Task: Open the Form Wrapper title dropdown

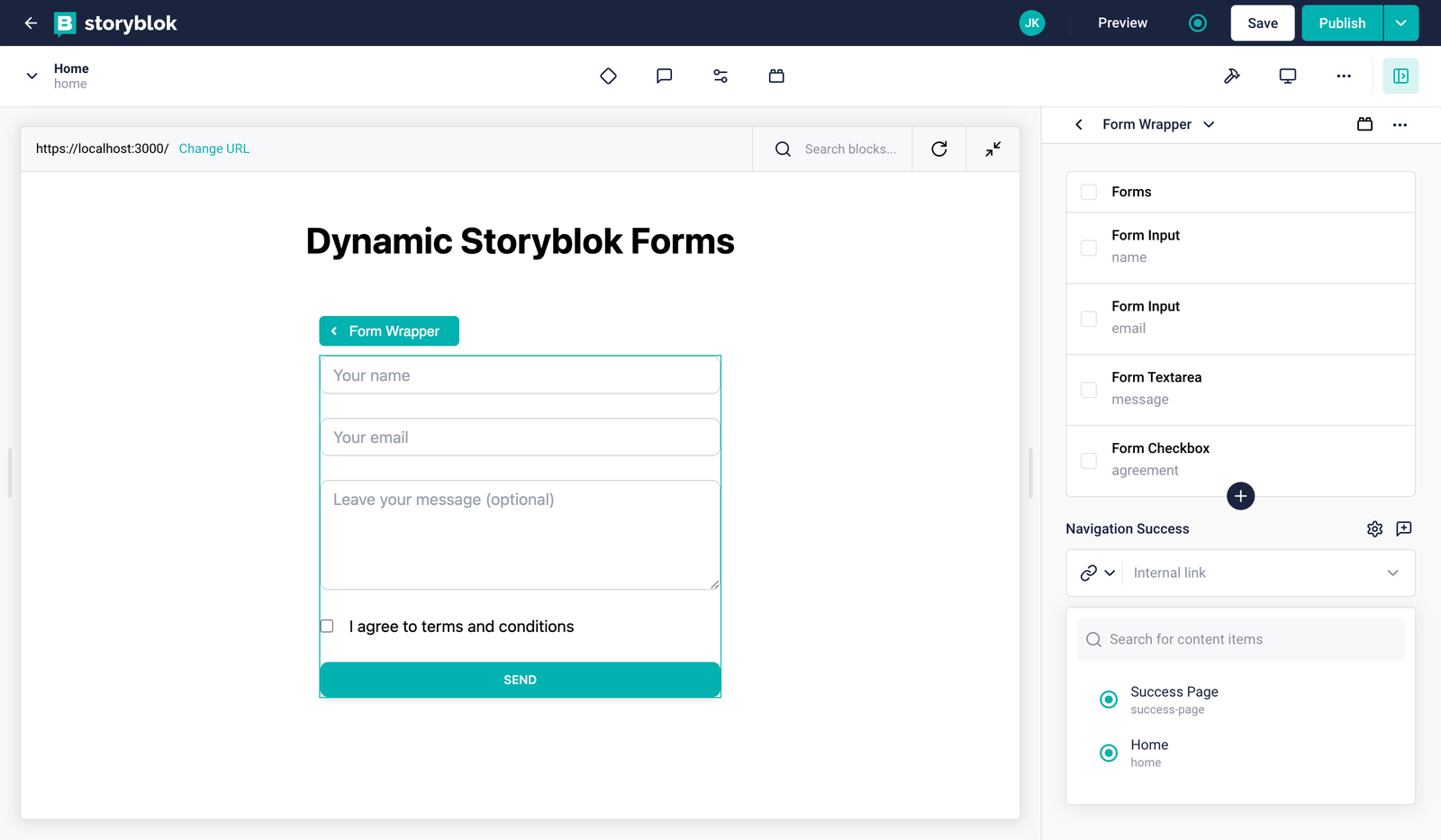Action: [1209, 124]
